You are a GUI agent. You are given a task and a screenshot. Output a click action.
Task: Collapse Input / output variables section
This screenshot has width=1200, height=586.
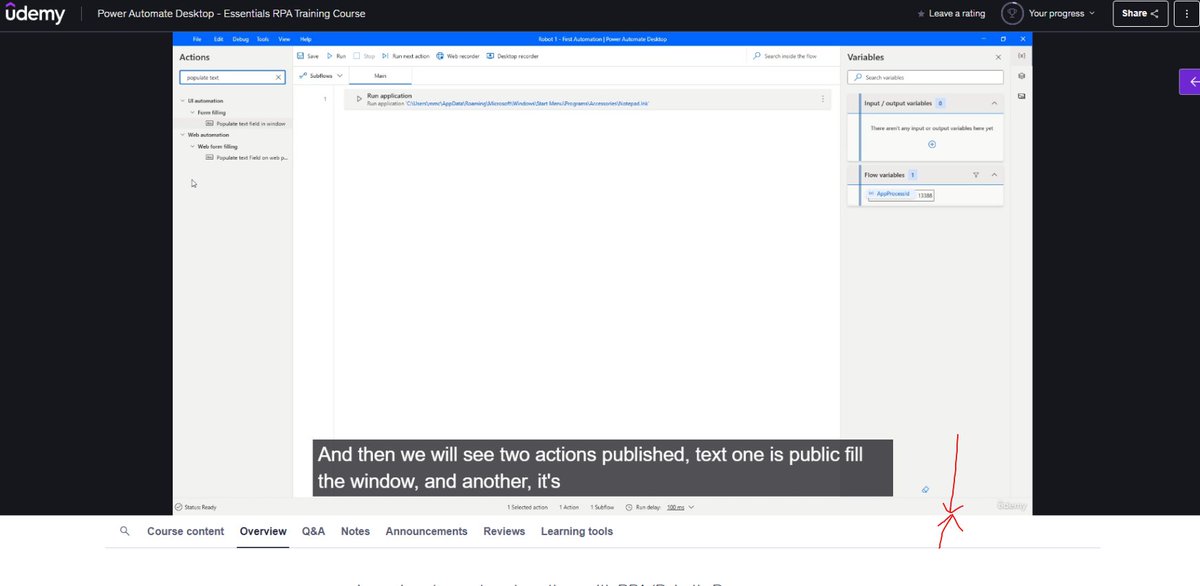993,103
